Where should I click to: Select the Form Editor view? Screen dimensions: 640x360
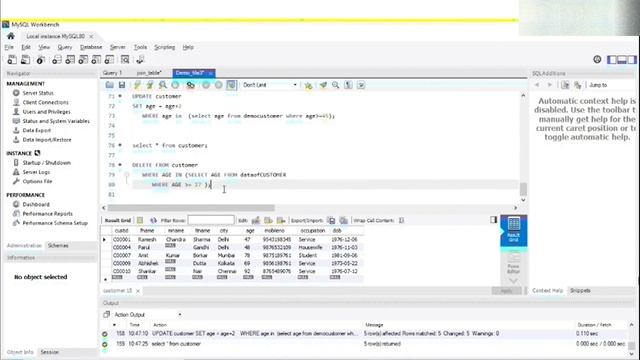click(513, 262)
